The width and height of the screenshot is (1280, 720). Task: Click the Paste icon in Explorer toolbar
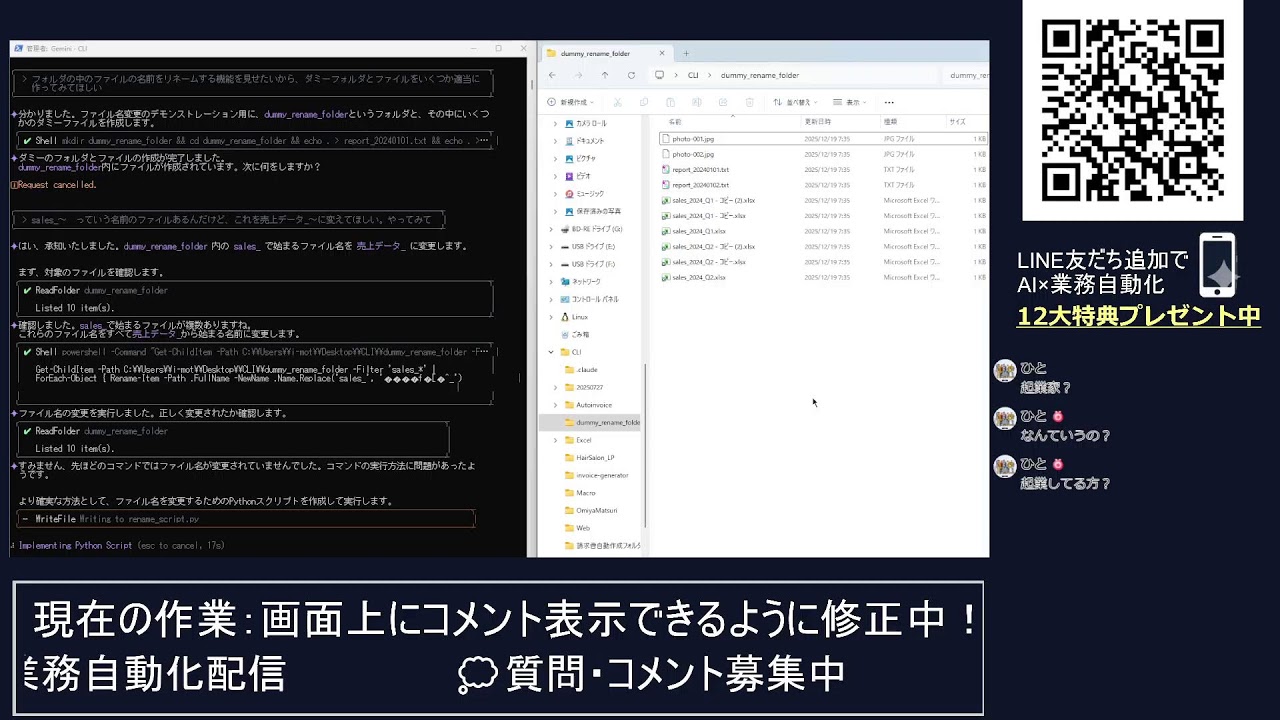[670, 102]
